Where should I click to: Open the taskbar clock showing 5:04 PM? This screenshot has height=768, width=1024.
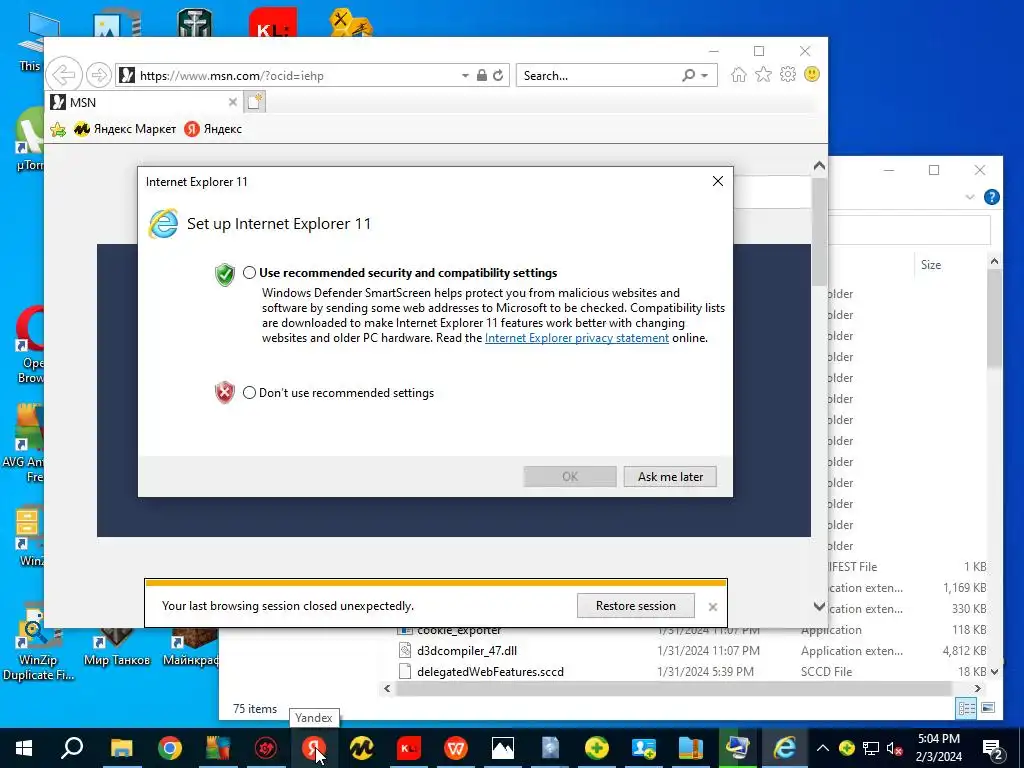[x=939, y=748]
